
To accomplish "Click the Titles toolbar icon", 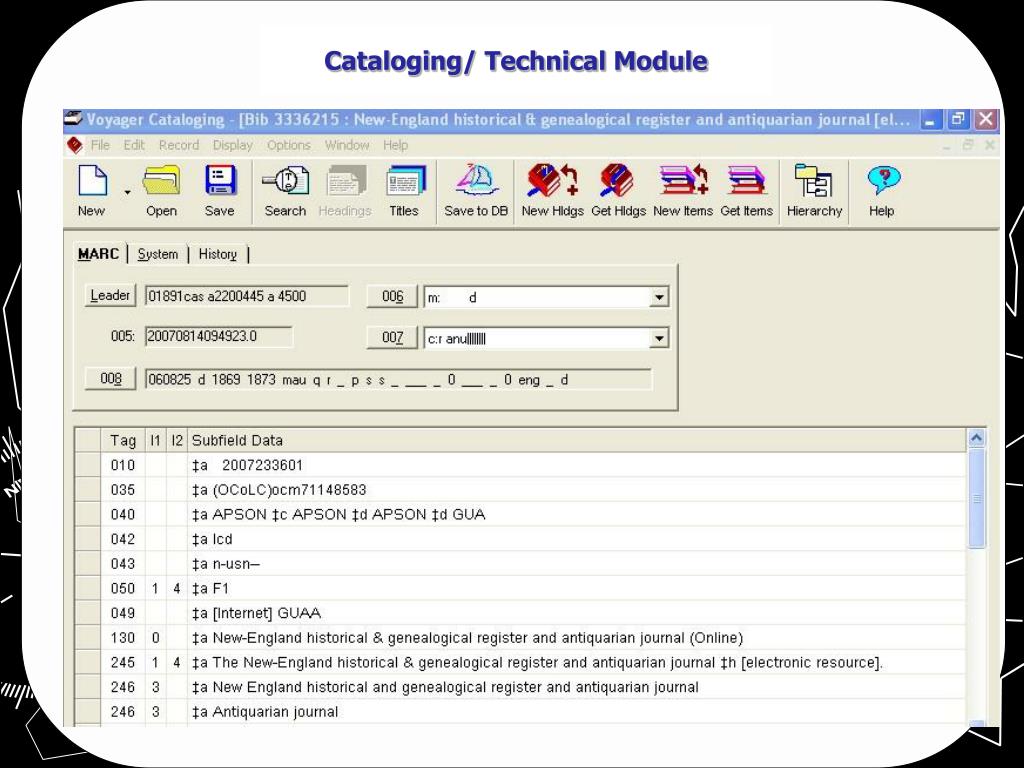I will 404,188.
